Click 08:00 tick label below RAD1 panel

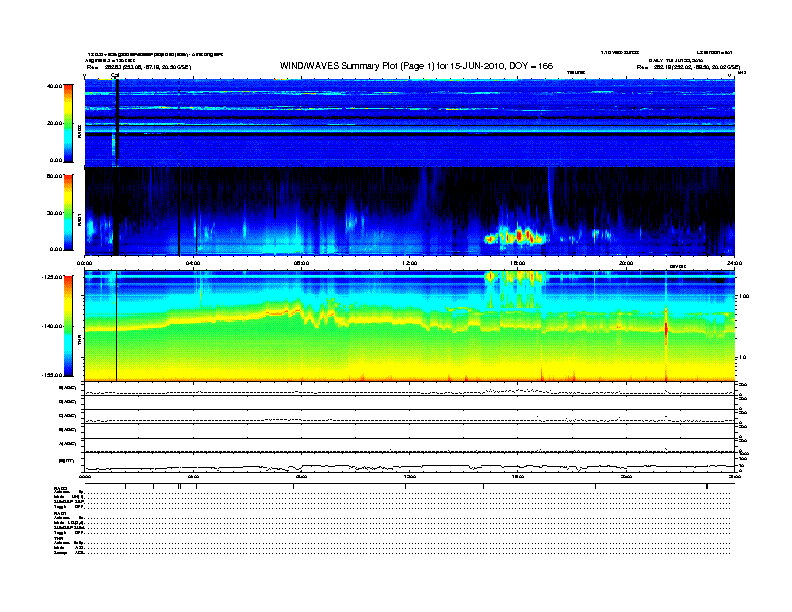click(x=301, y=263)
